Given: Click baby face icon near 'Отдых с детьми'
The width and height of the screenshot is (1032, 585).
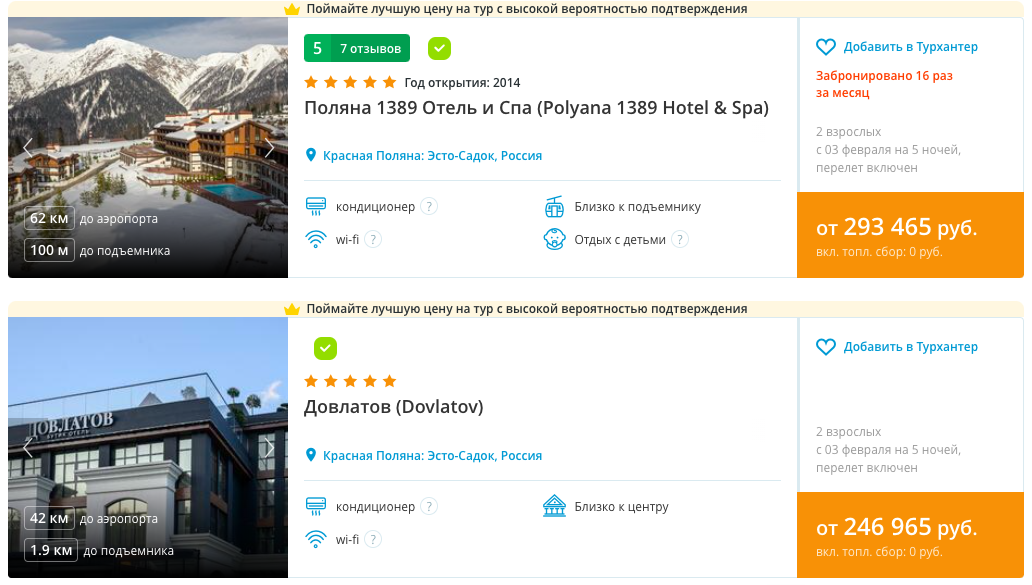Looking at the screenshot, I should 554,240.
